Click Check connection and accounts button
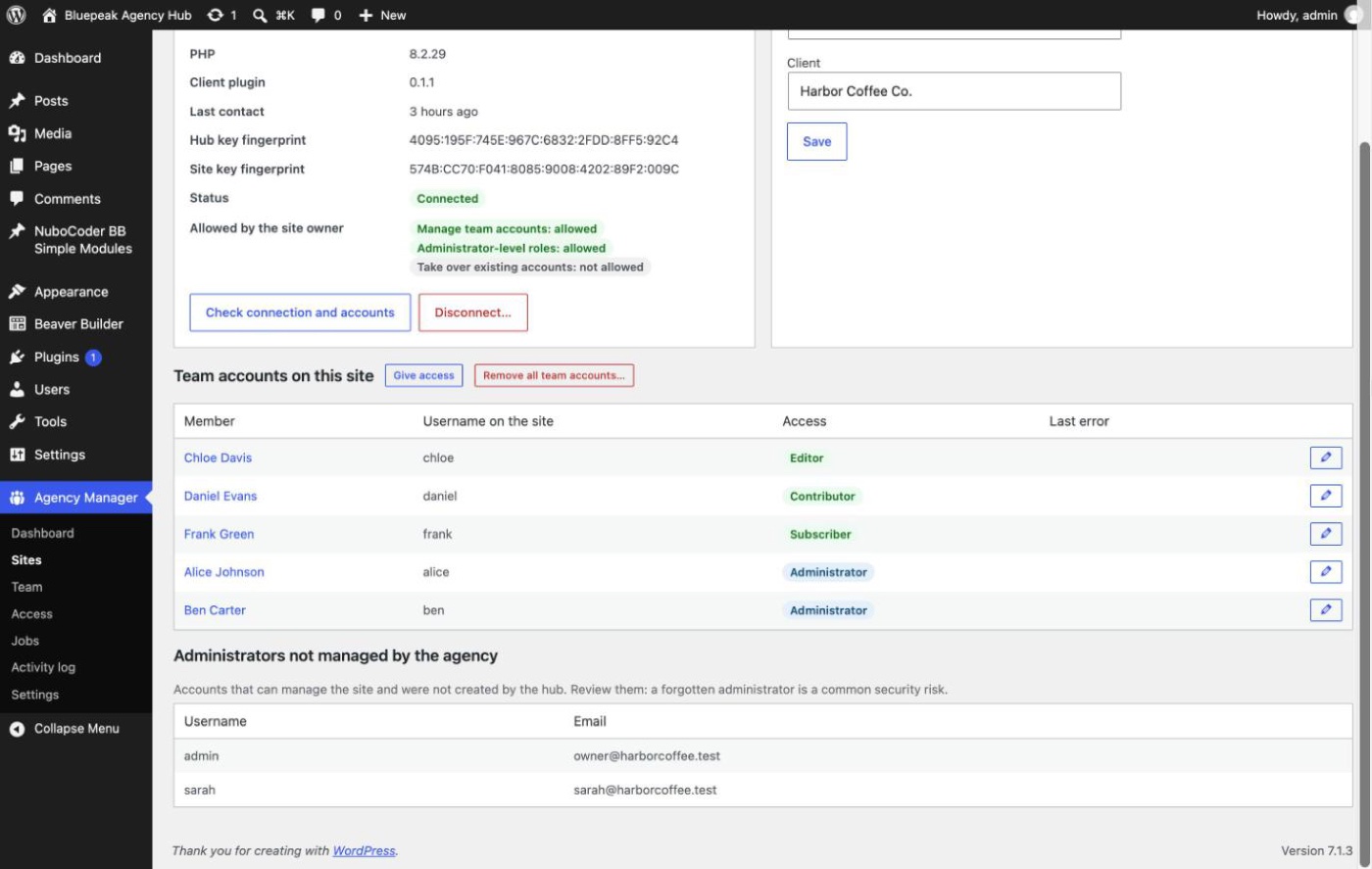The width and height of the screenshot is (1372, 869). pyautogui.click(x=300, y=313)
